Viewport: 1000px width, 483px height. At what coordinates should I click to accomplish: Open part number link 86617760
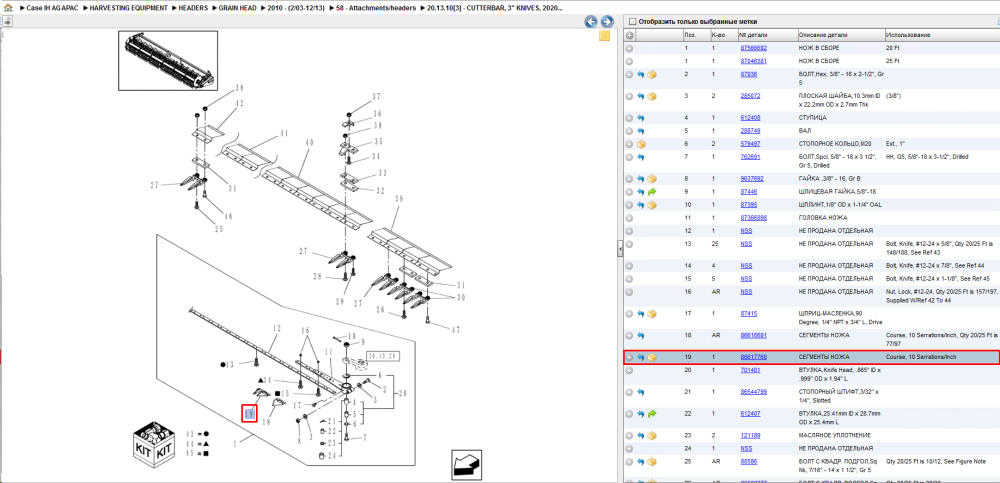(753, 357)
